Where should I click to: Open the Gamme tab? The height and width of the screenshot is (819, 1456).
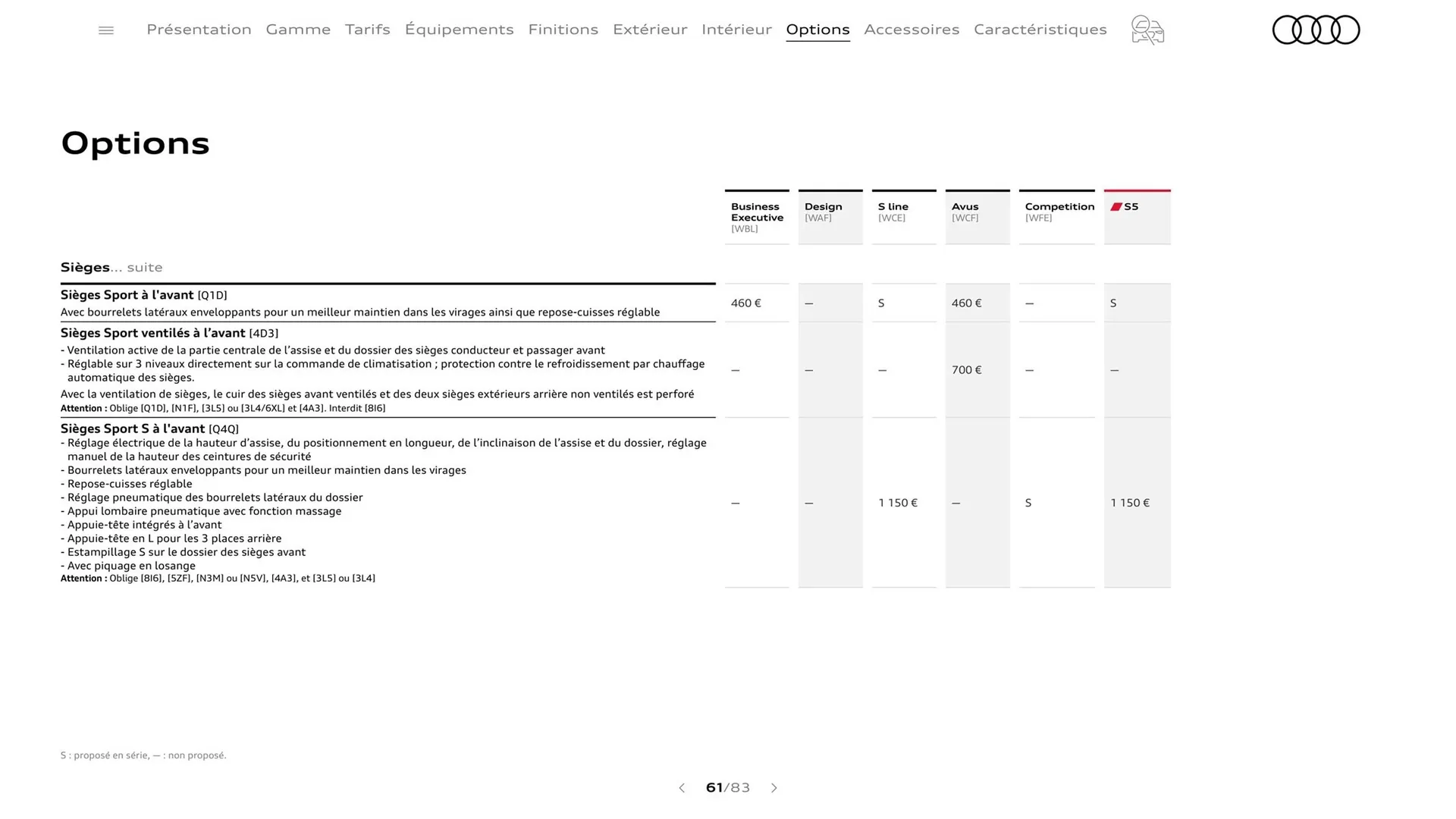[x=298, y=30]
